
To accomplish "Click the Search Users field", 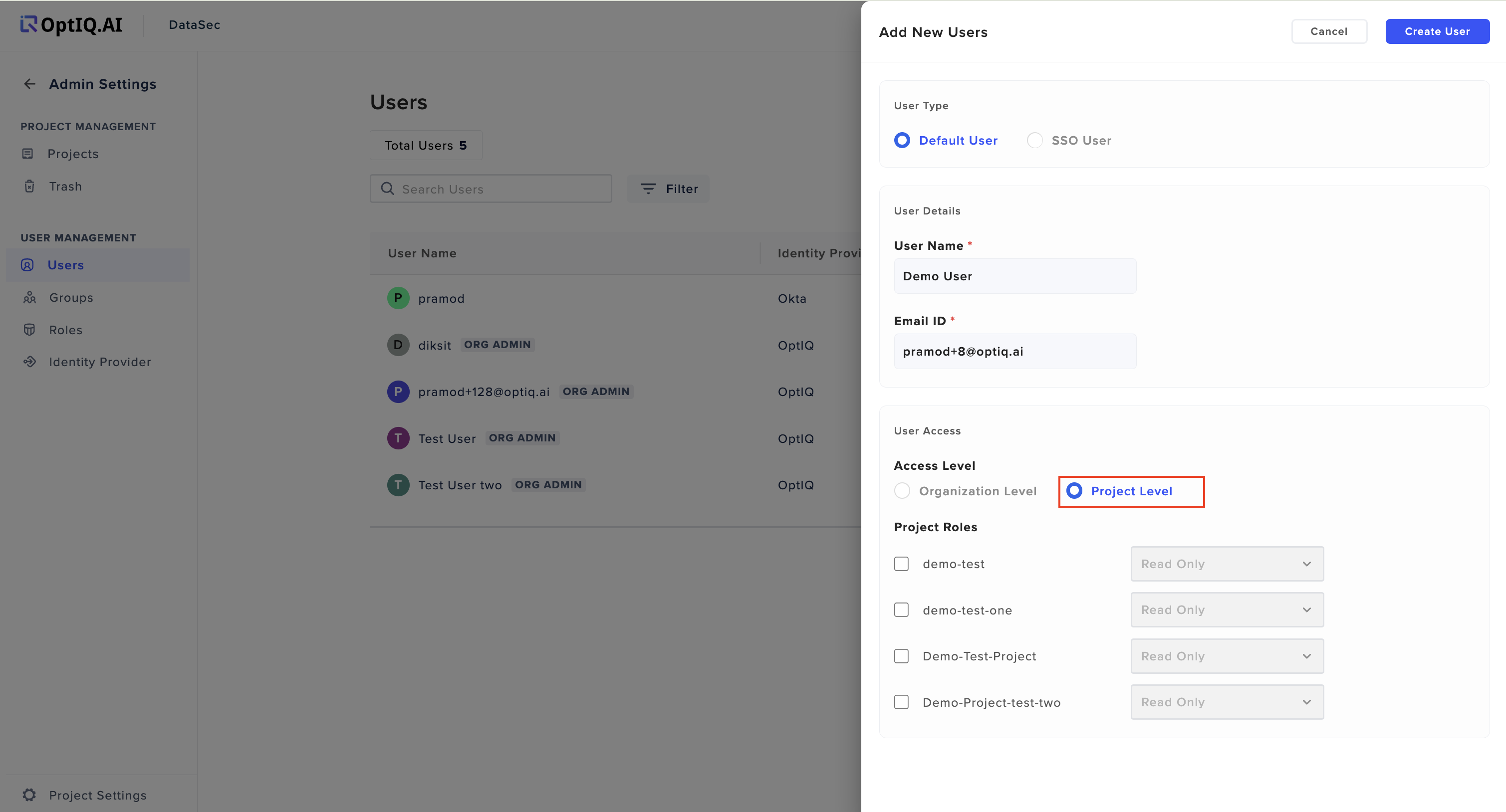I will click(x=491, y=189).
